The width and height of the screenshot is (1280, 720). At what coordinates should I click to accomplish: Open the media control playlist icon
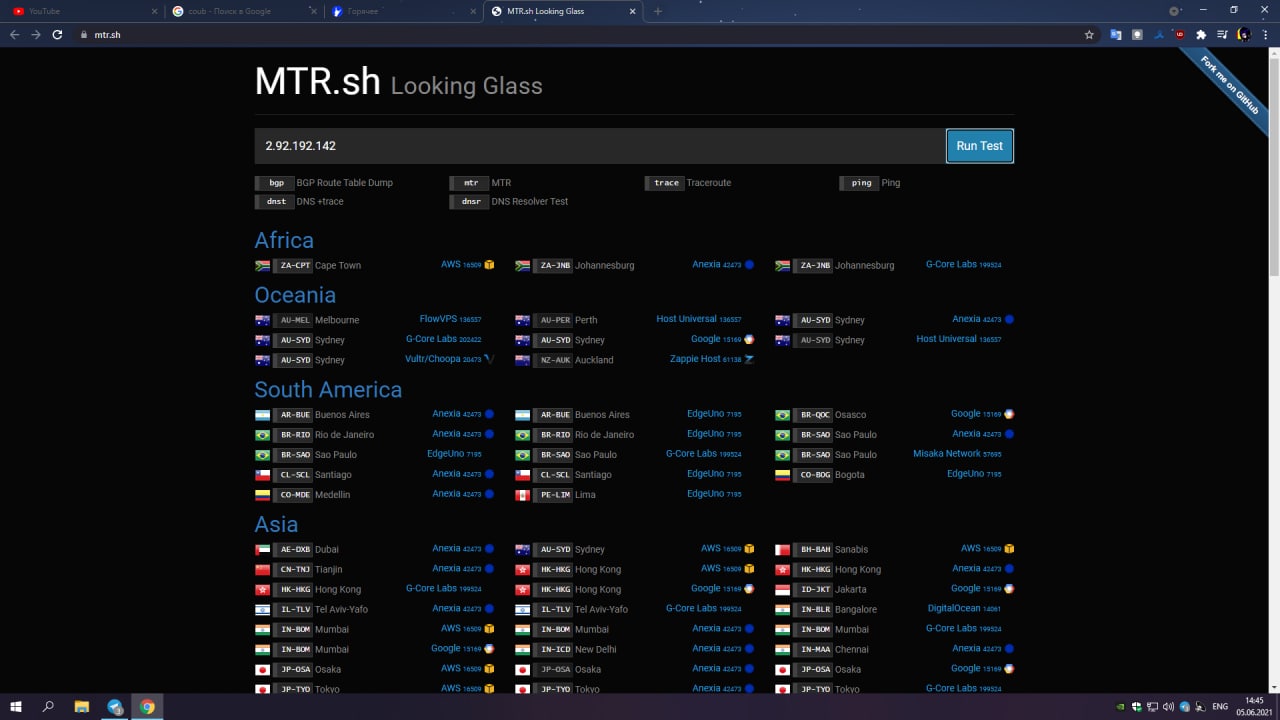1222,34
